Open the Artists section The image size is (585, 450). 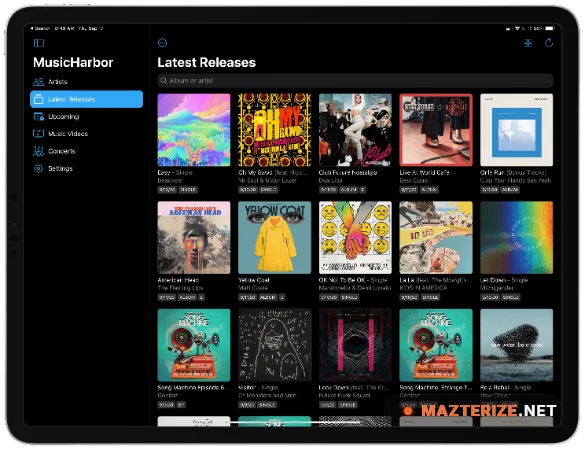coord(87,82)
